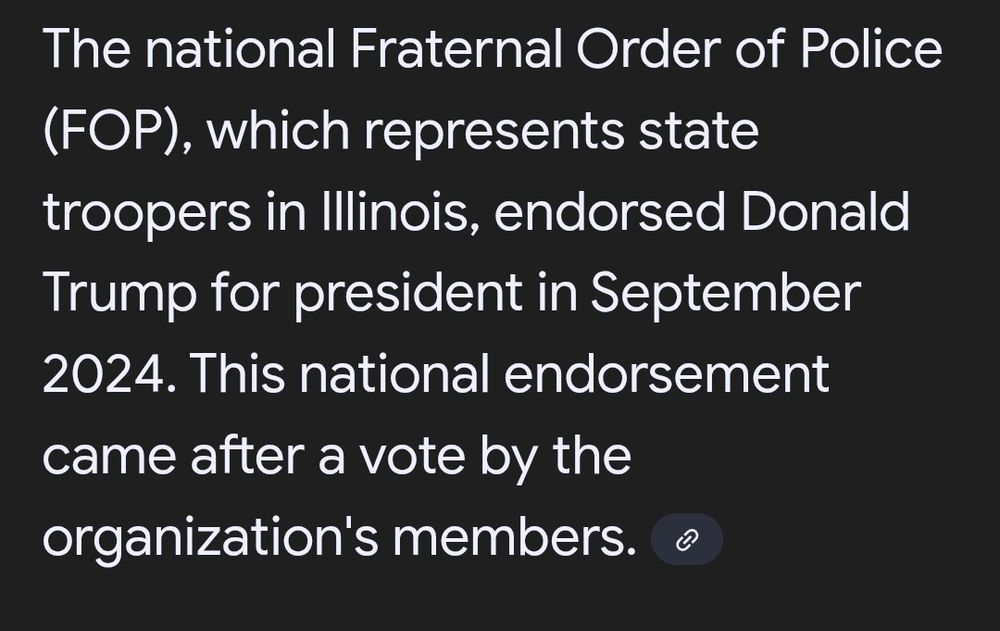Screen dimensions: 1000x631
Task: Click the word "Illinois" in the paragraph
Action: [x=397, y=212]
